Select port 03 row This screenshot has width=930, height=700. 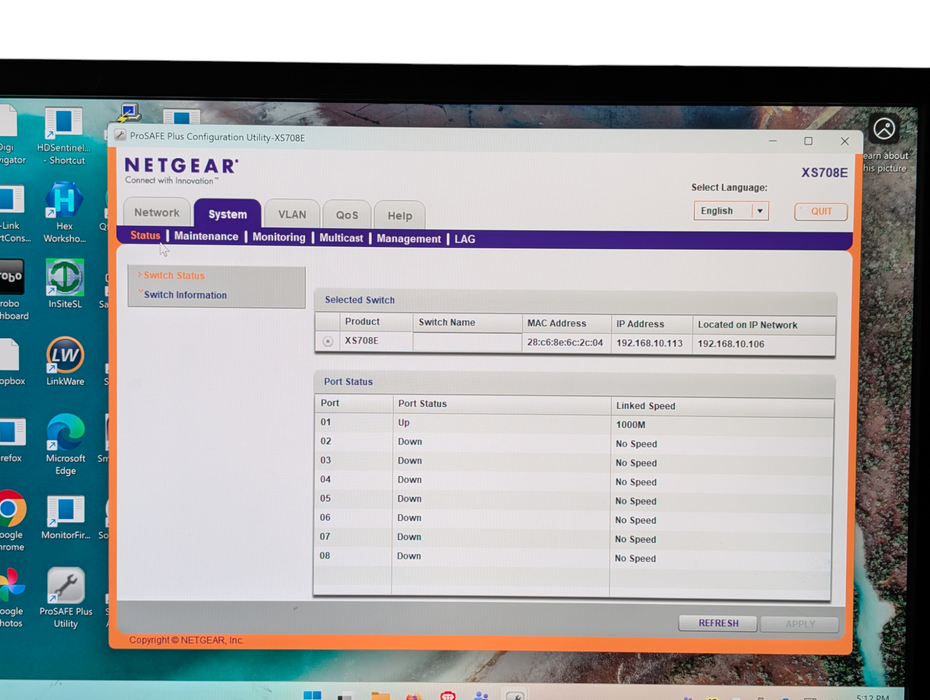(x=574, y=462)
